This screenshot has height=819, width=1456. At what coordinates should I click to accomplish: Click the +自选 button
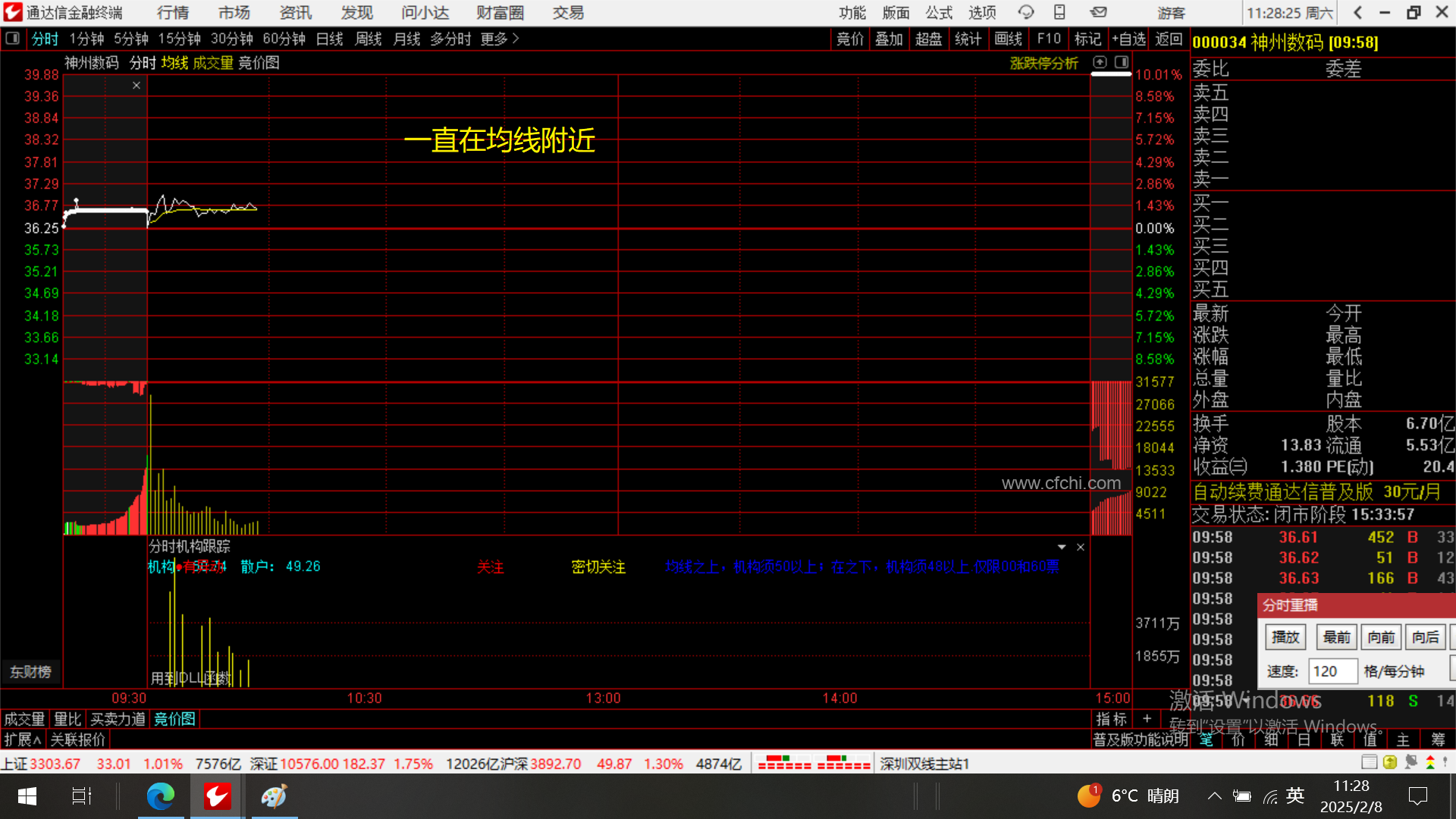click(x=1128, y=39)
